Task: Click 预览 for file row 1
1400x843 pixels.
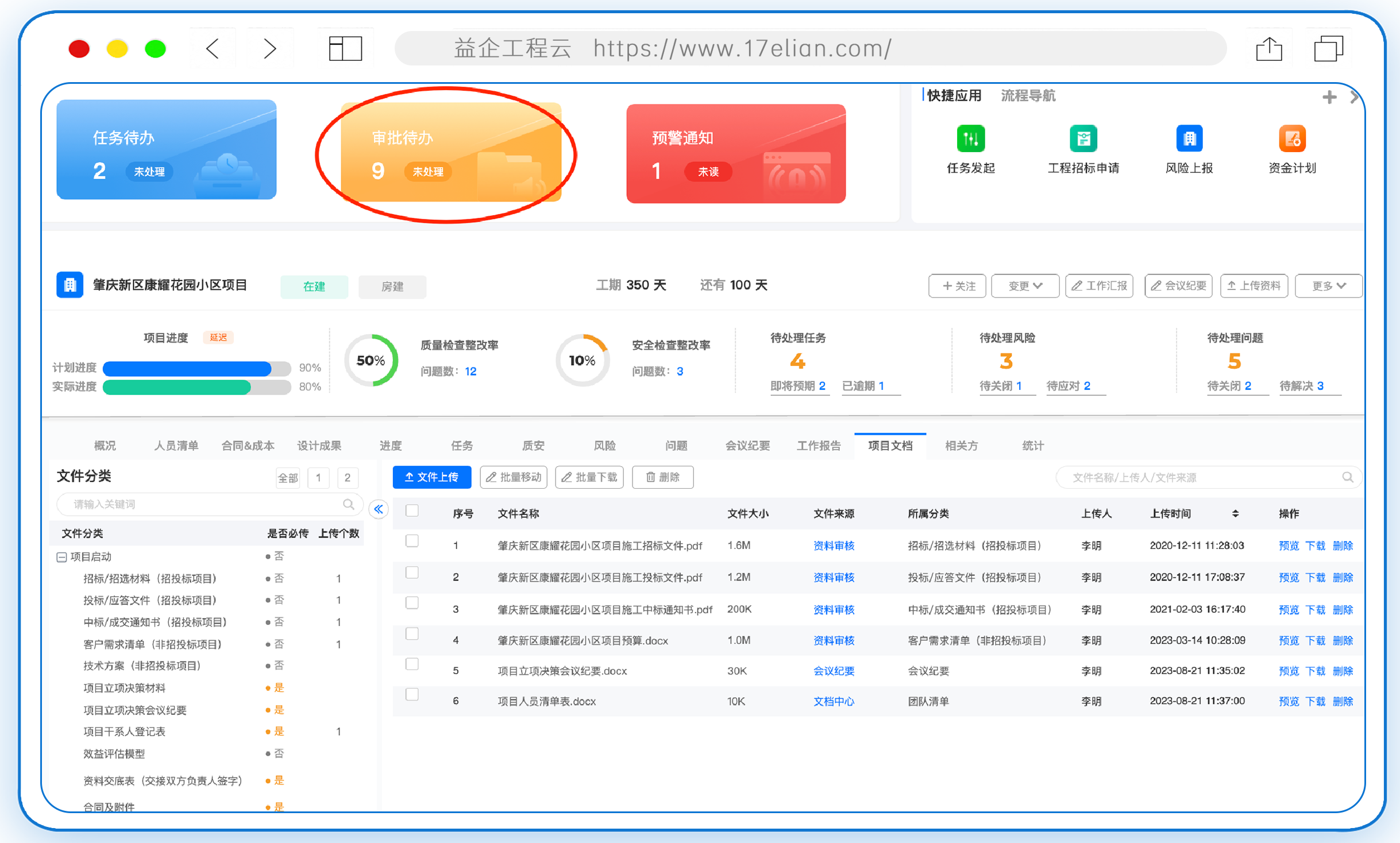Action: (1289, 546)
